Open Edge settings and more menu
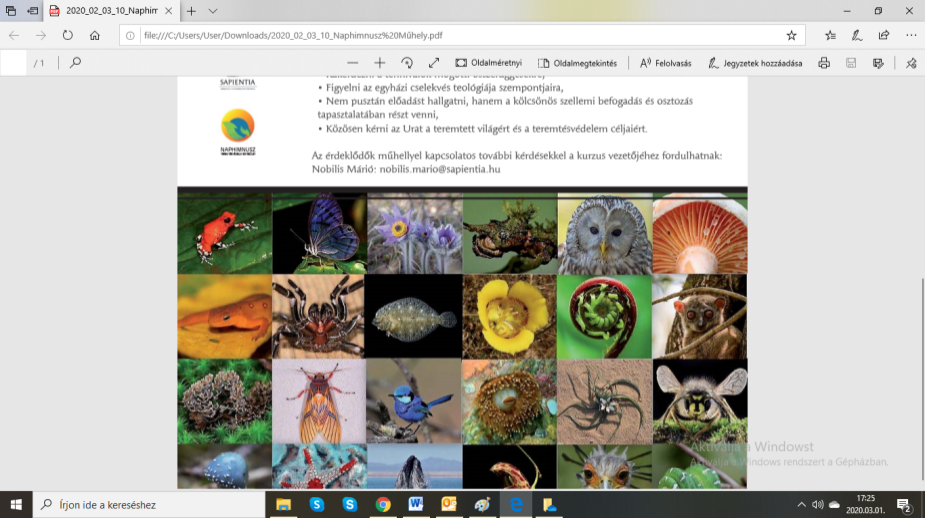Image resolution: width=925 pixels, height=518 pixels. (x=911, y=35)
